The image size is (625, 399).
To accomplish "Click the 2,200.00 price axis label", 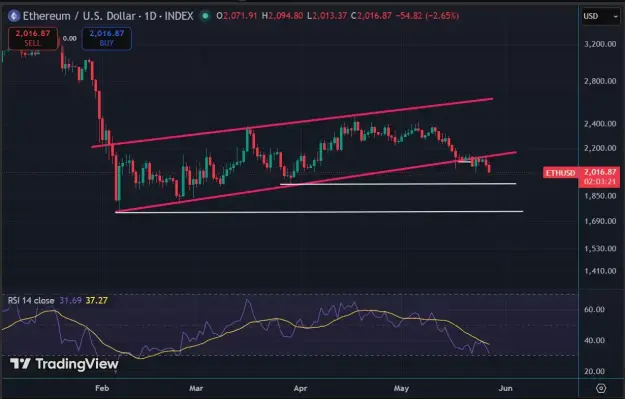I will (x=600, y=148).
